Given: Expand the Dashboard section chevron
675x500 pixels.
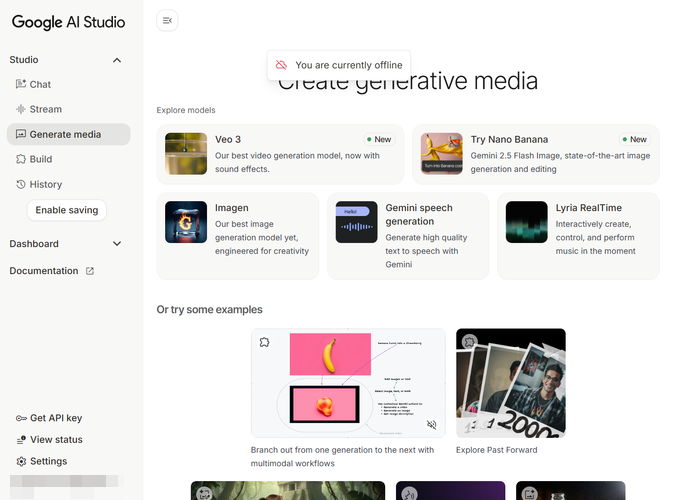Looking at the screenshot, I should coord(117,244).
